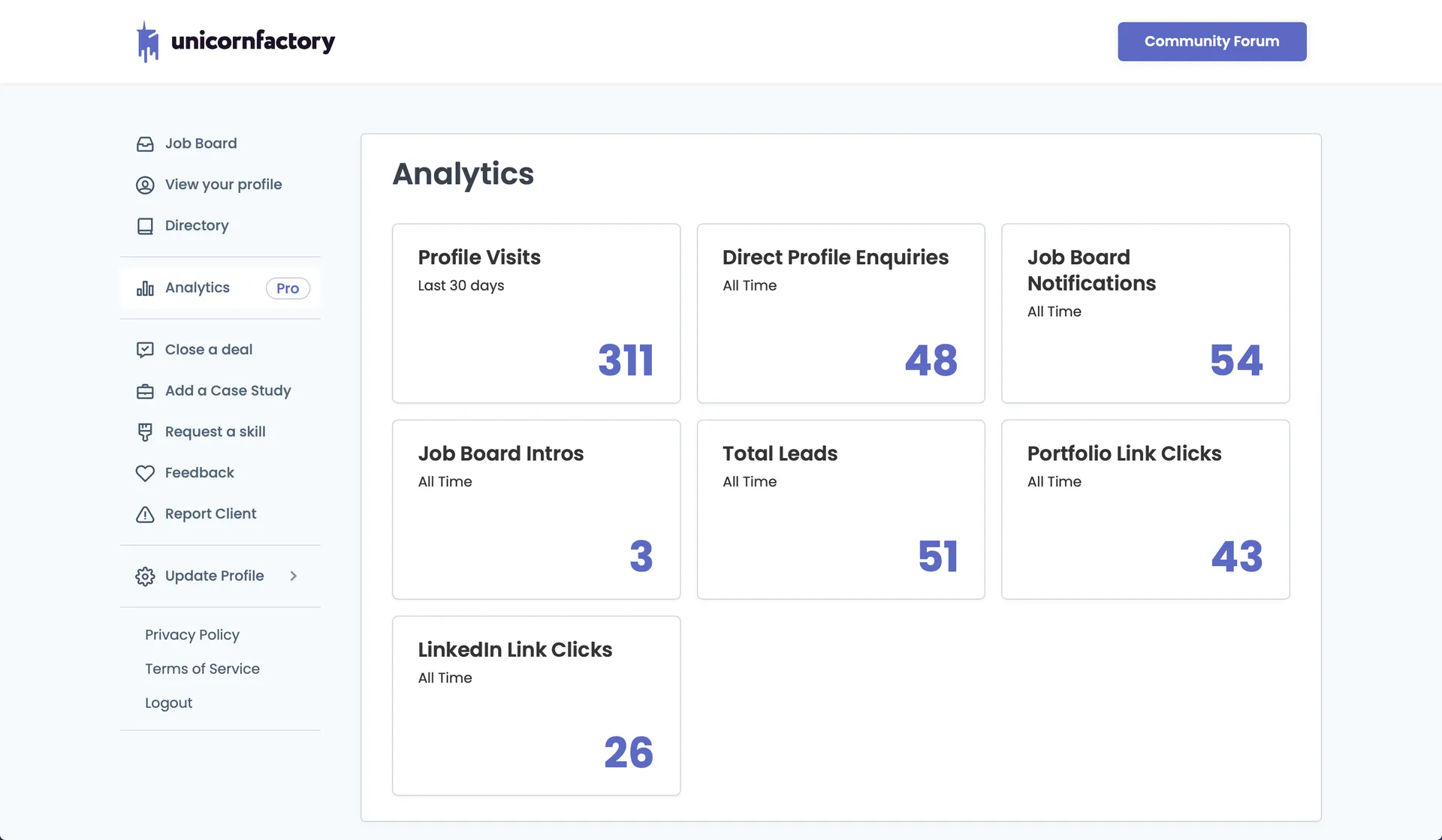Screen dimensions: 1442x840
Task: Click the Close a deal checkmark icon
Action: click(145, 350)
